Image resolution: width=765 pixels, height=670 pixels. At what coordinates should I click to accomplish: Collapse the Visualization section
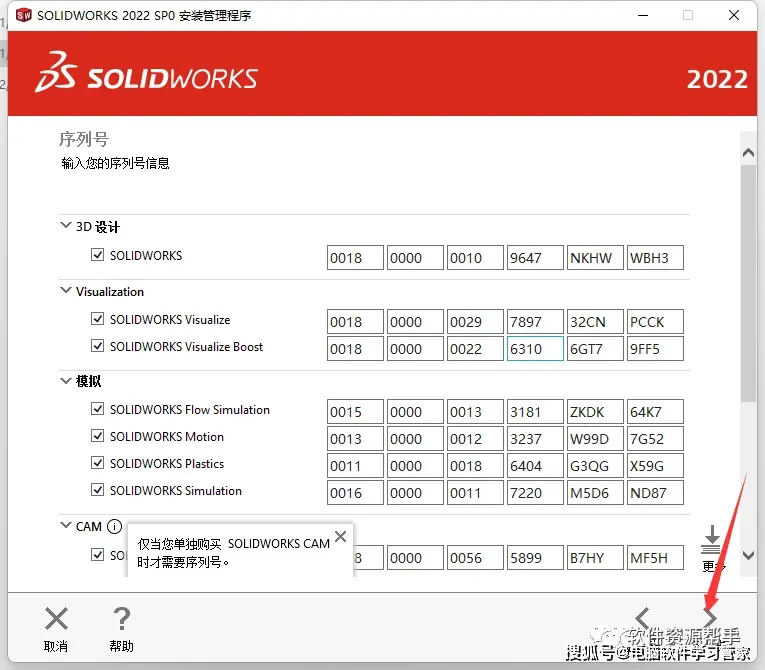tap(65, 290)
